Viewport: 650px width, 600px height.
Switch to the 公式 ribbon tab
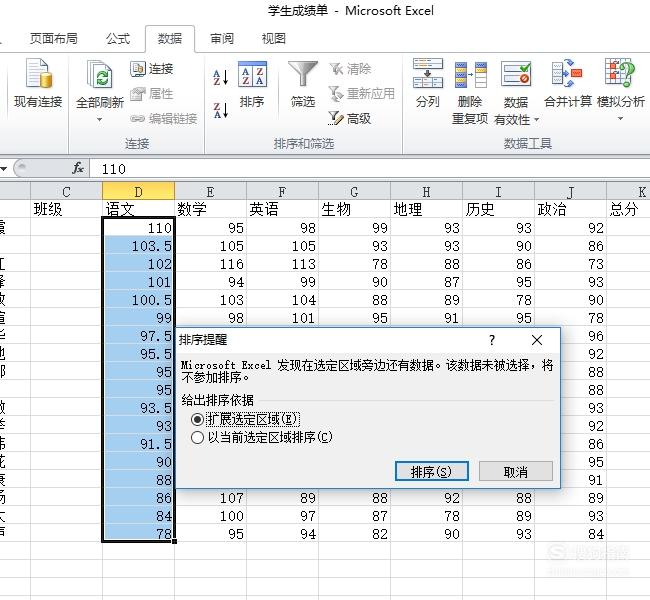[118, 39]
